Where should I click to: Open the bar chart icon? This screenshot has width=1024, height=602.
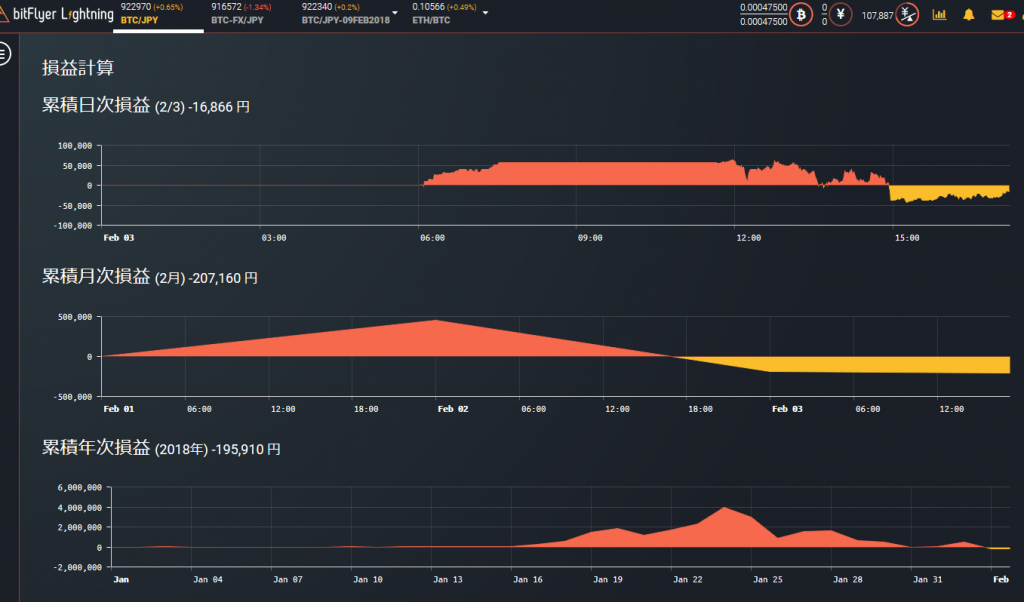point(939,15)
